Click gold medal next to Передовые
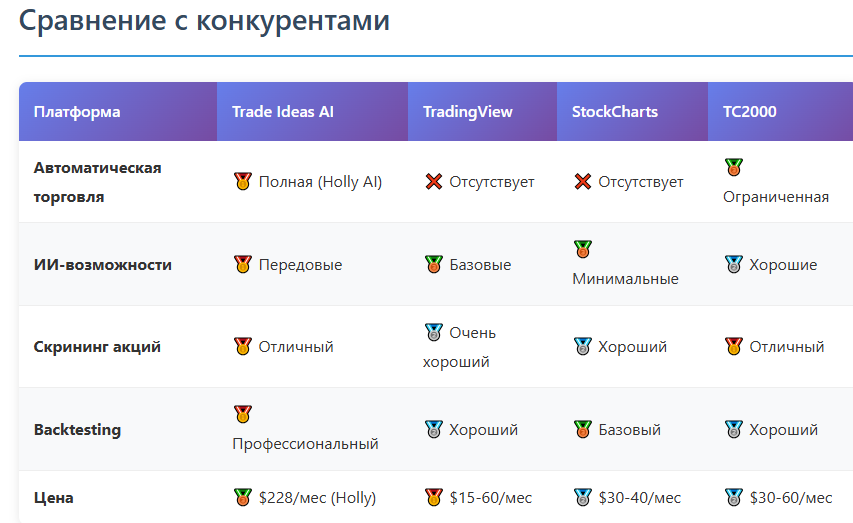 [242, 265]
